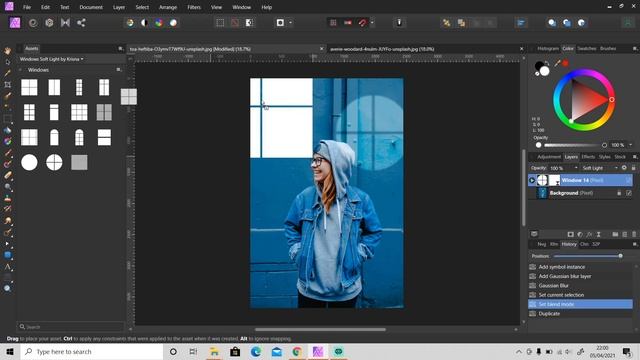Toggle the Snapping magnet icon
The image size is (640, 360).
362,23
